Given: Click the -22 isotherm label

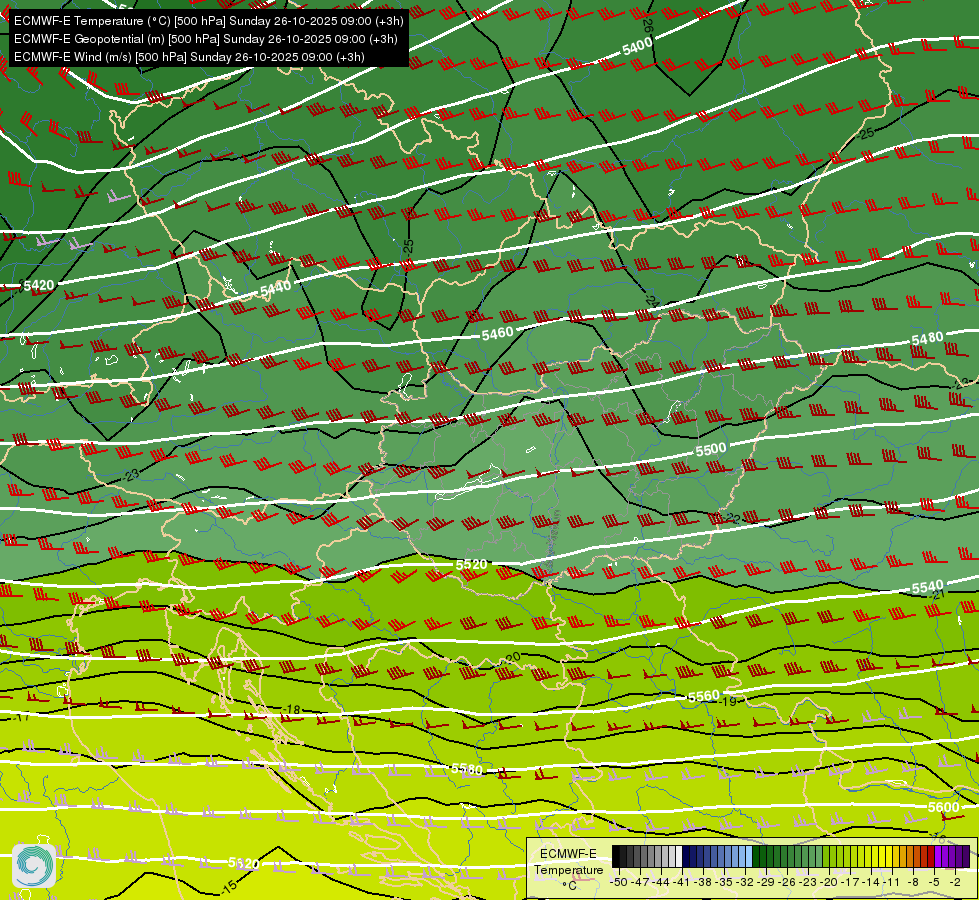Looking at the screenshot, I should (x=732, y=518).
